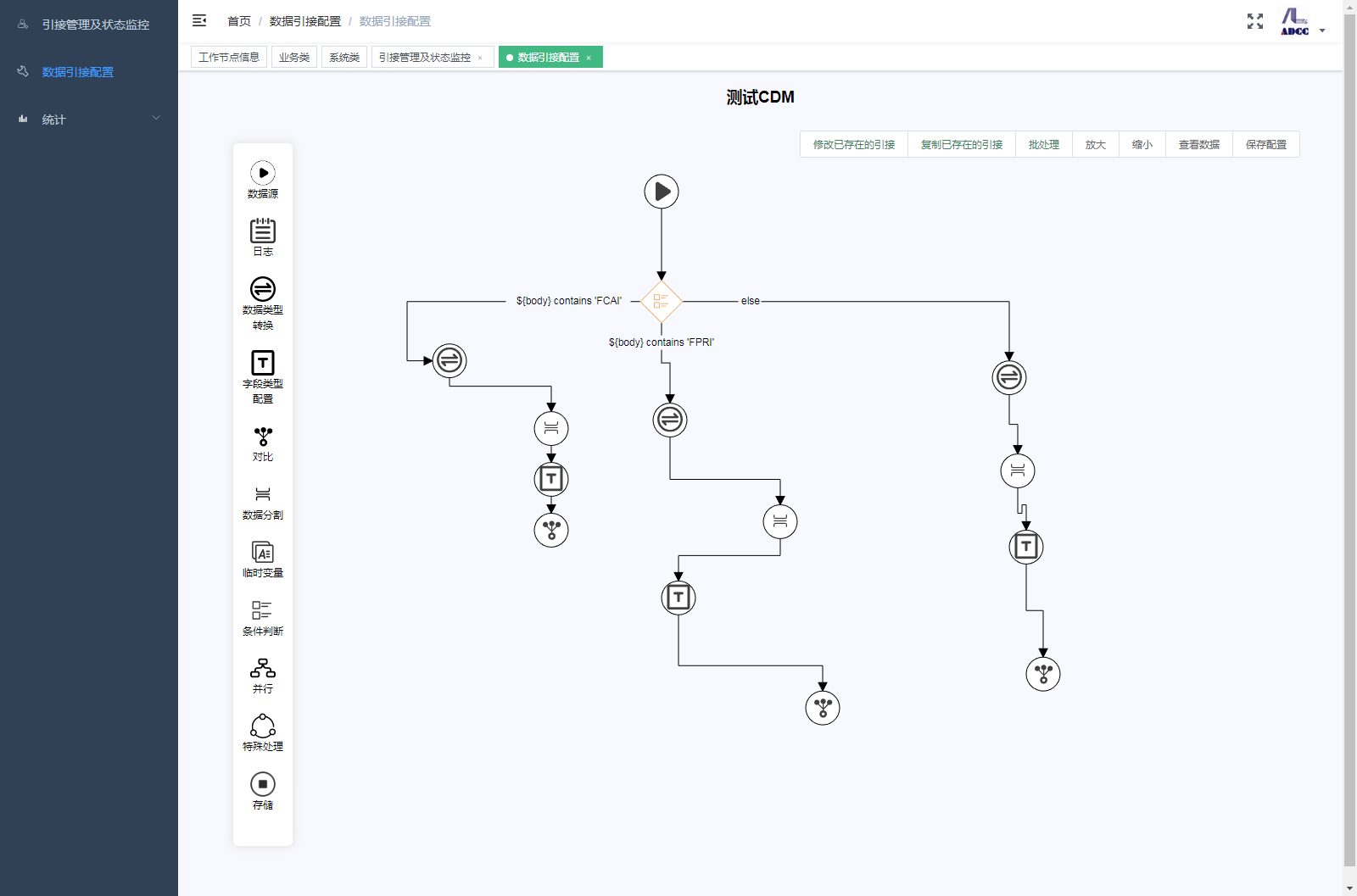Switch to the 引接管理及状态监控 tab
Viewport: 1357px width, 896px height.
point(425,58)
